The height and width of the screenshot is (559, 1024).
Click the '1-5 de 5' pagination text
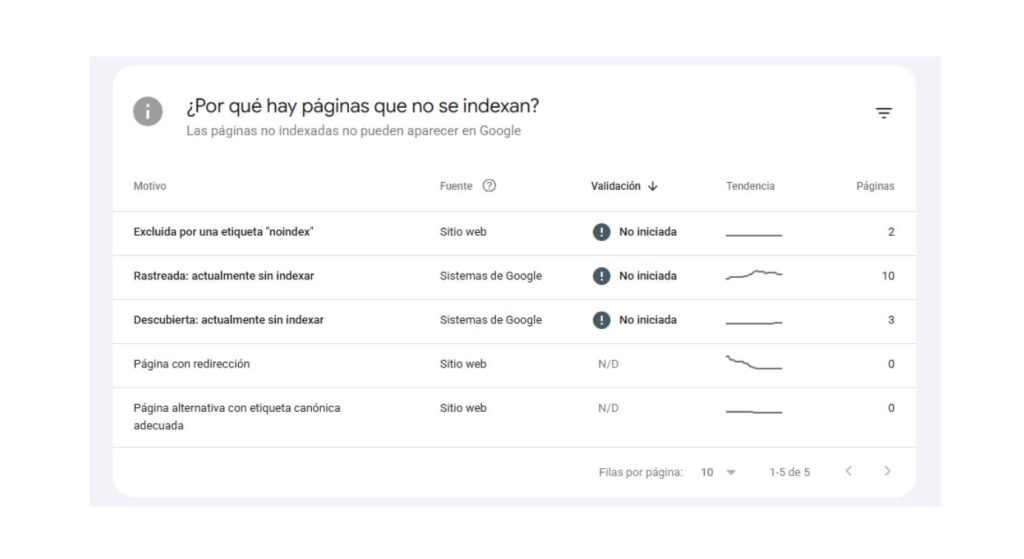click(x=790, y=472)
